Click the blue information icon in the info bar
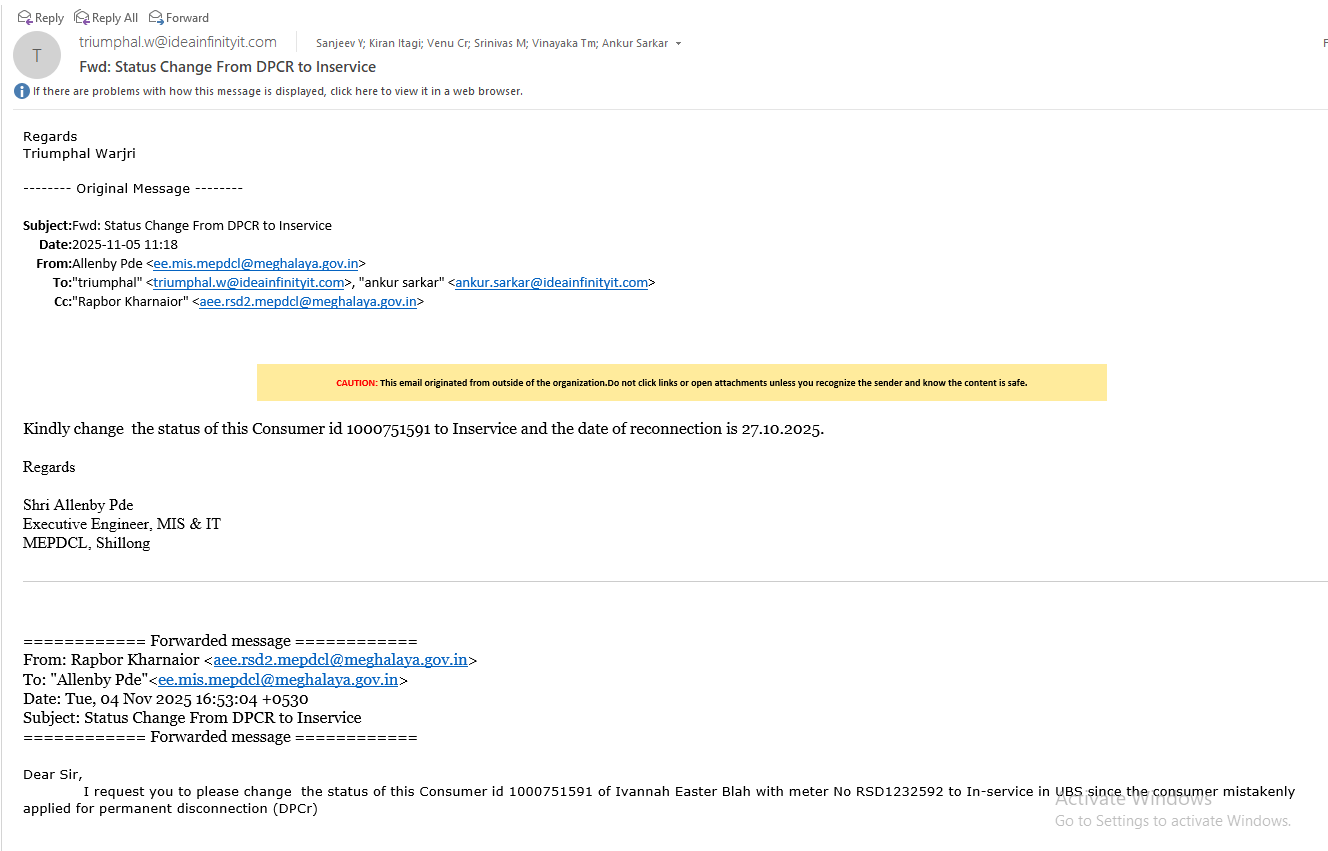 pyautogui.click(x=21, y=91)
